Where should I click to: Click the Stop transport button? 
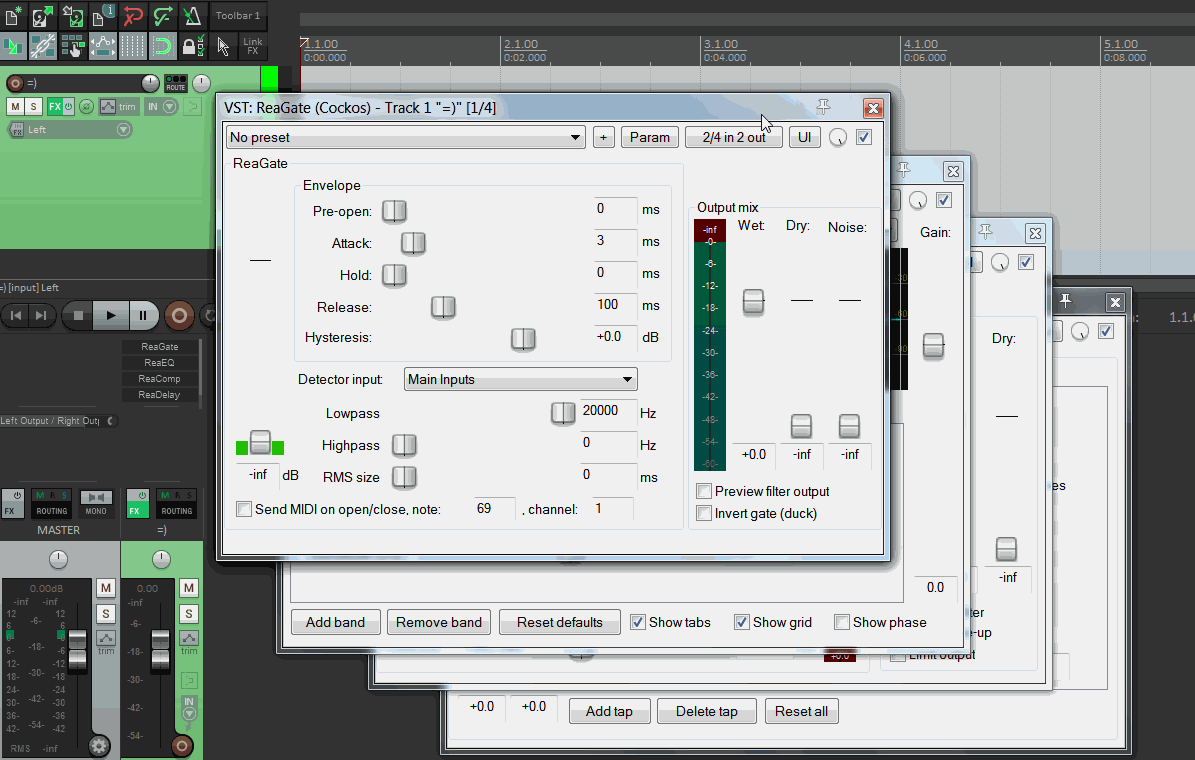(x=78, y=315)
